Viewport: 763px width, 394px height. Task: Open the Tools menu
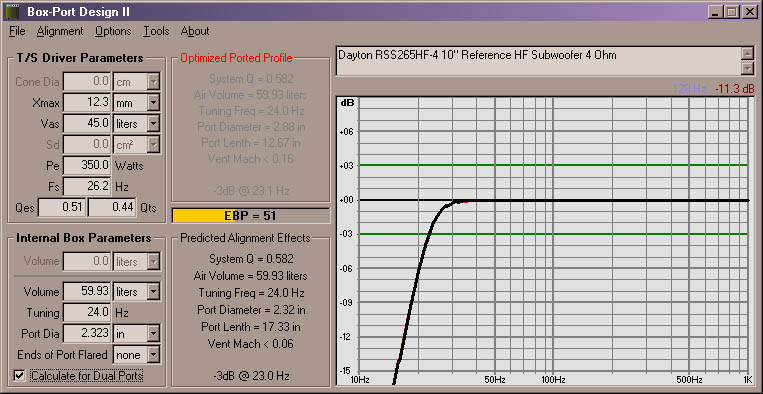click(156, 31)
